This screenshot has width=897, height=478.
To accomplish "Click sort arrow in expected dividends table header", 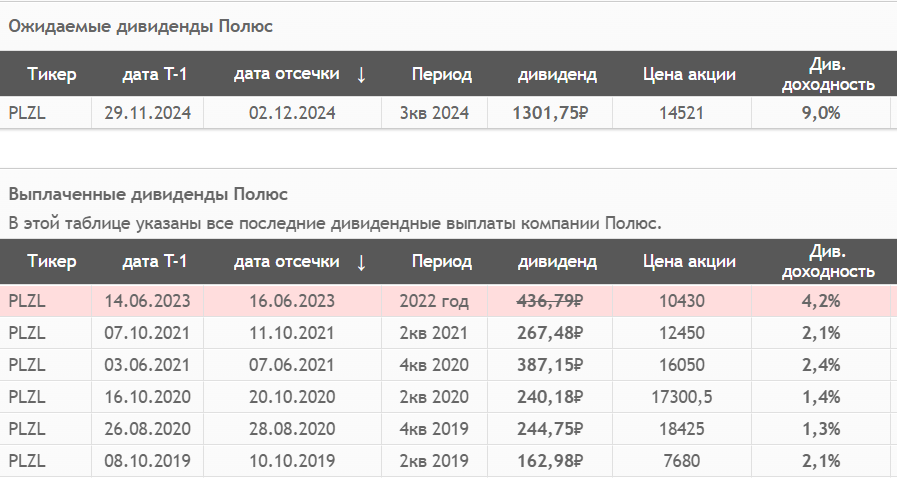I will point(361,74).
